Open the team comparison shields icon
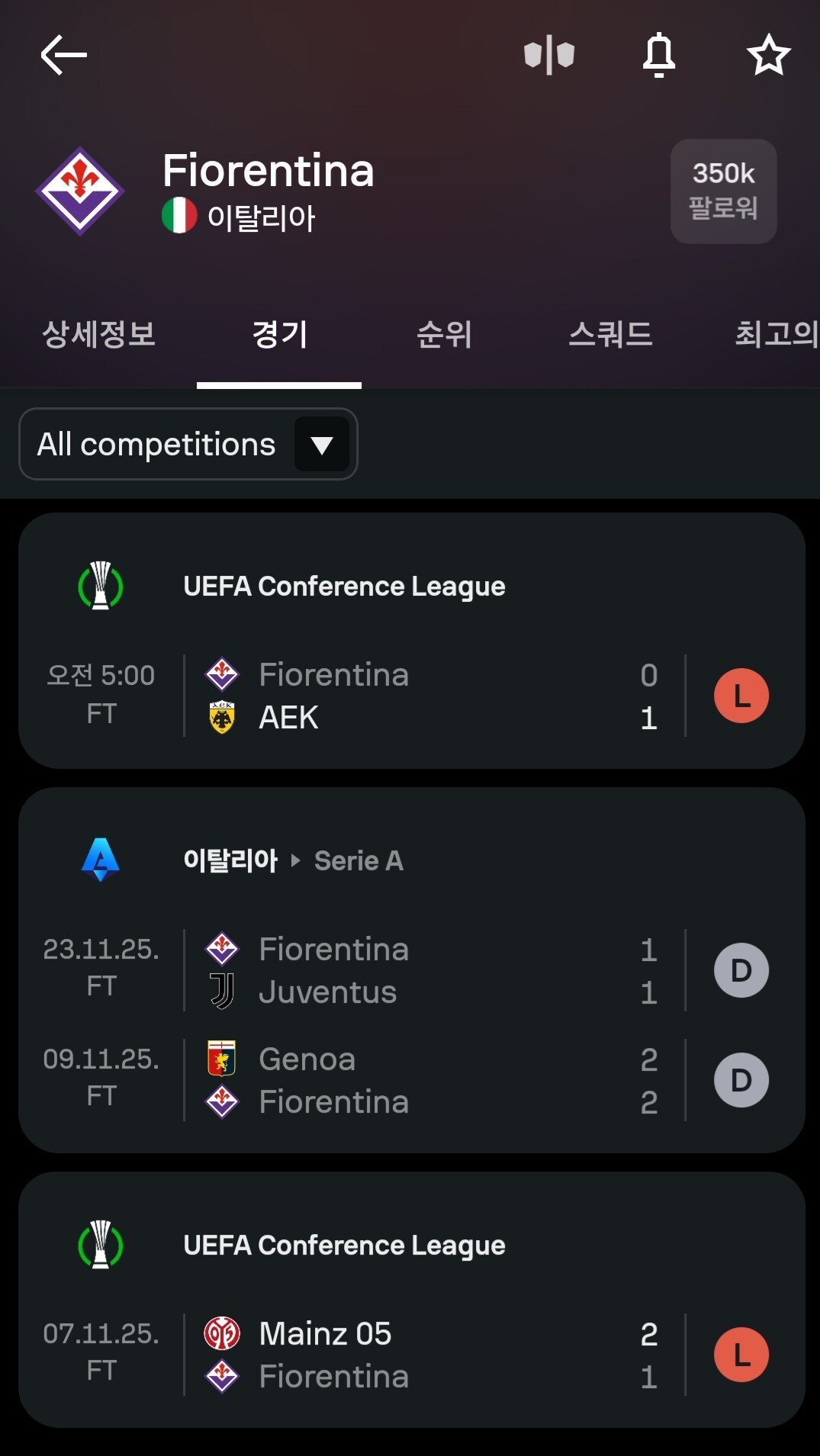 pyautogui.click(x=549, y=55)
